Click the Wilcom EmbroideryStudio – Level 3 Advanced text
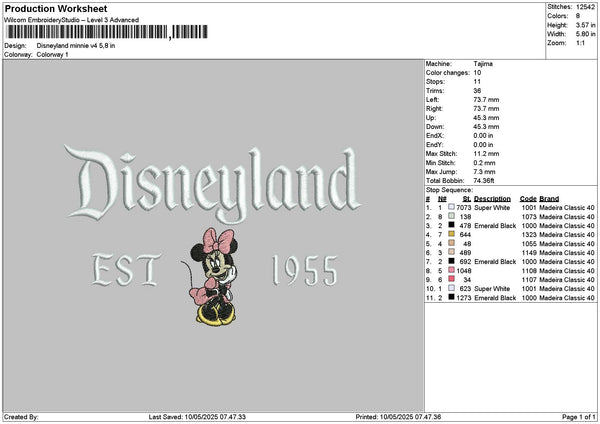 point(72,20)
